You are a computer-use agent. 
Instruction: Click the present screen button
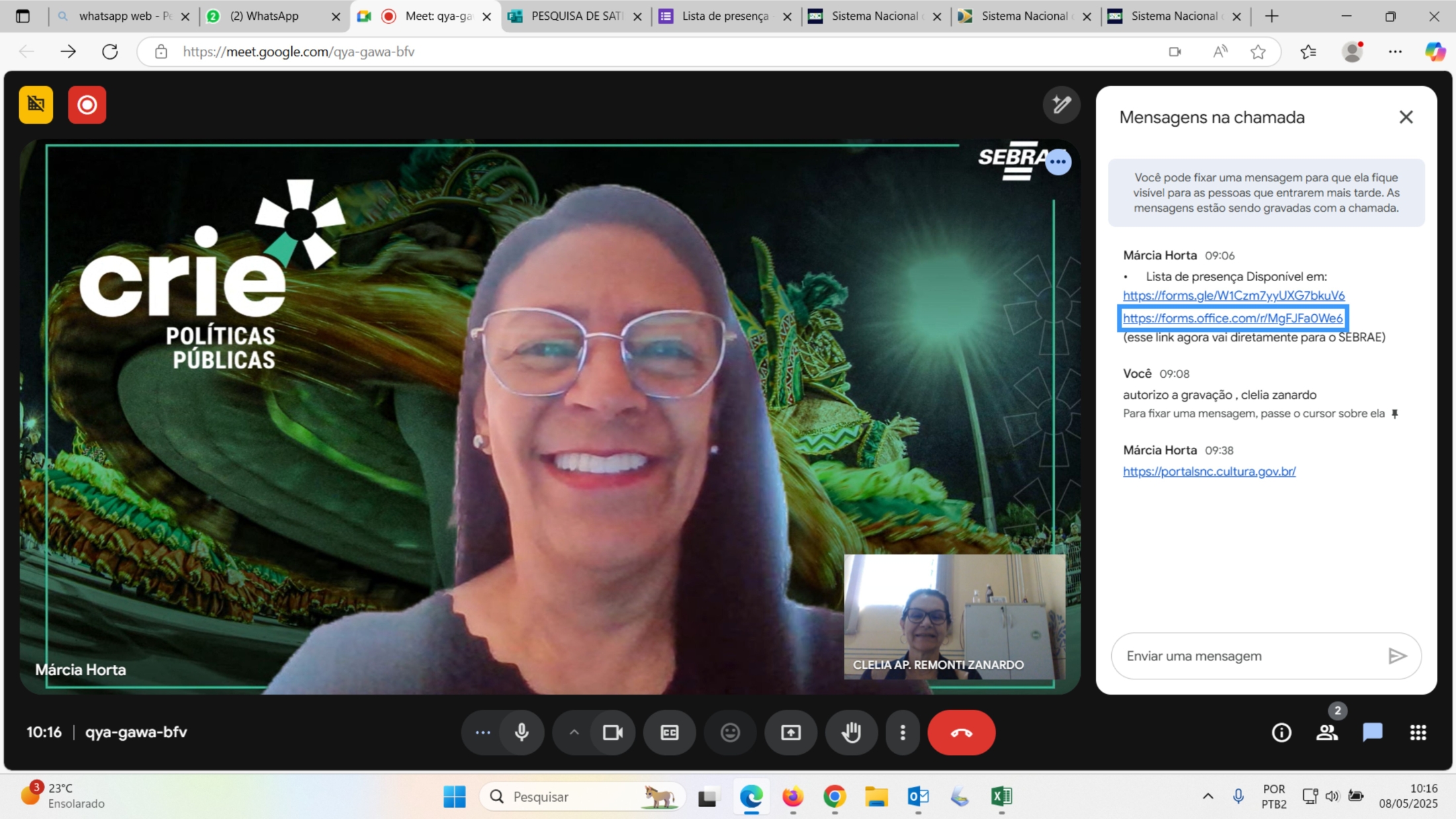(x=791, y=732)
